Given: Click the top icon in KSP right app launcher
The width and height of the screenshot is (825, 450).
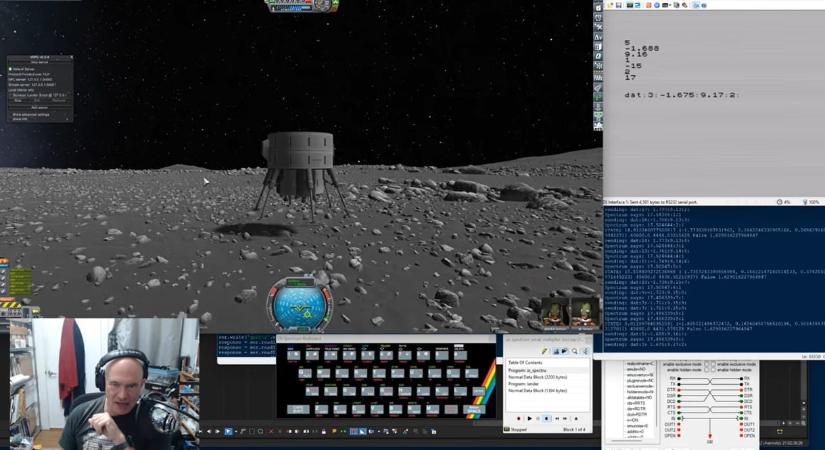Looking at the screenshot, I should [x=598, y=7].
